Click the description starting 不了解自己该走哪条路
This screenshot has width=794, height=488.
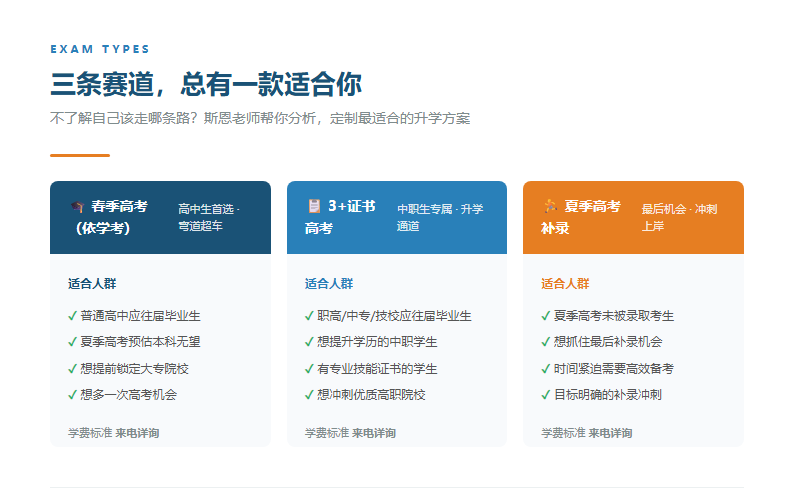(x=260, y=118)
